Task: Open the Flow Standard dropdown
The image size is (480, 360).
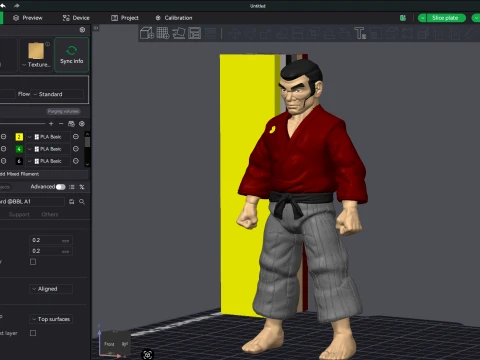Action: pos(58,94)
